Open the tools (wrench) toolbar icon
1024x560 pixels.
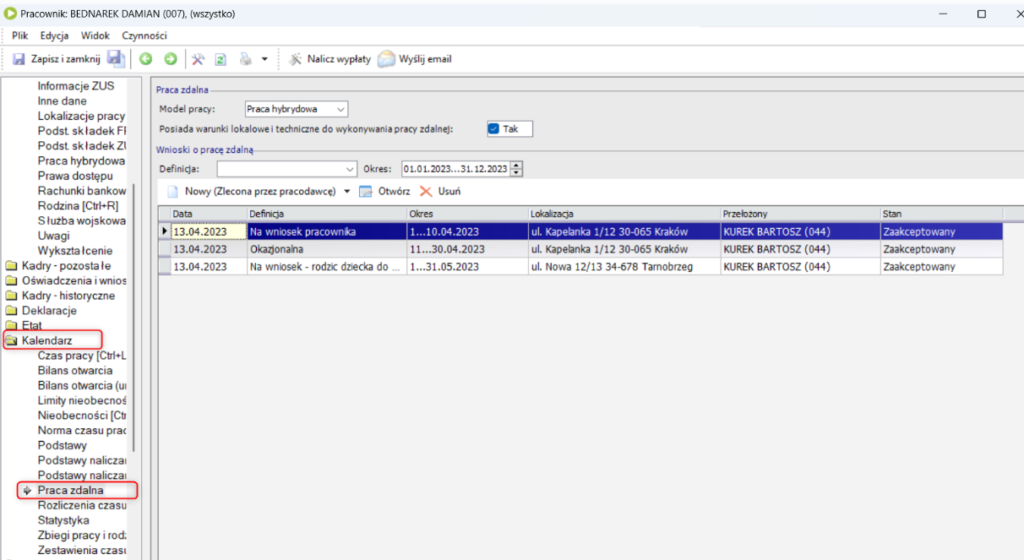[x=198, y=59]
